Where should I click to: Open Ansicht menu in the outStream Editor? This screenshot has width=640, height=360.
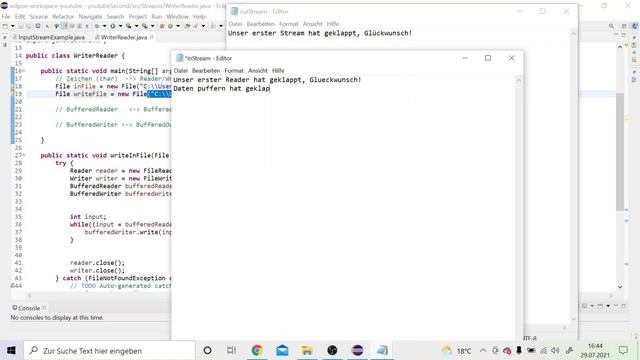click(x=312, y=24)
